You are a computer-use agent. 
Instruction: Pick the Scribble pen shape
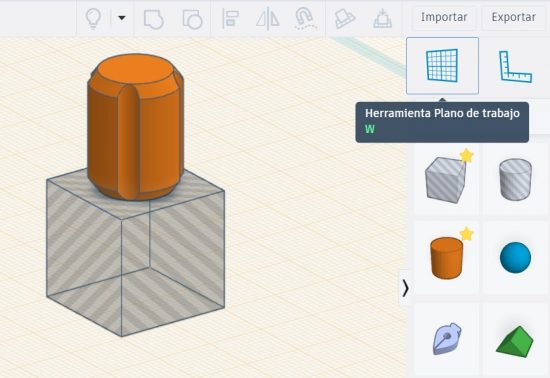click(x=446, y=339)
